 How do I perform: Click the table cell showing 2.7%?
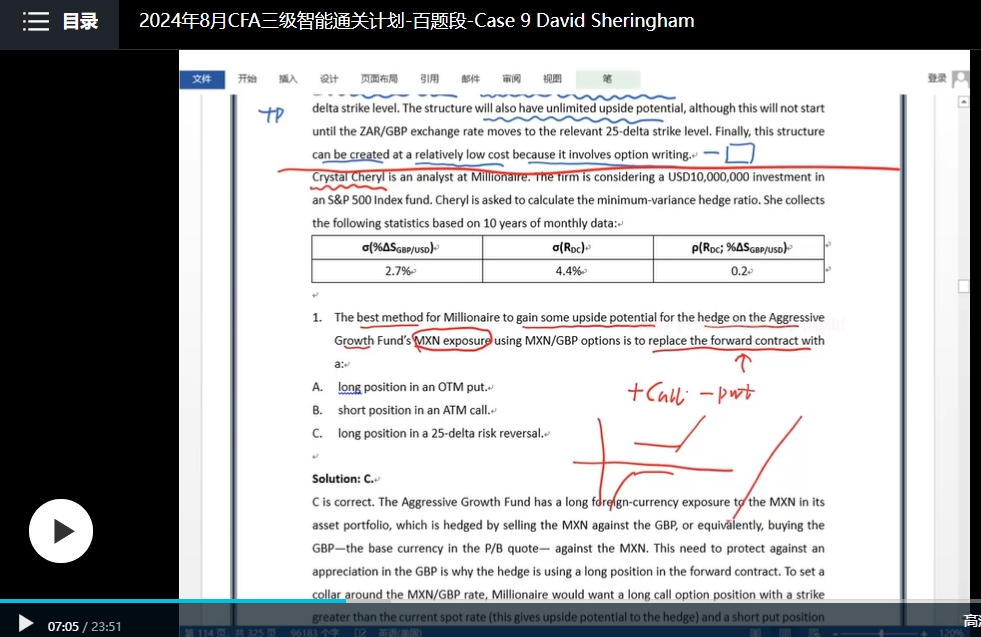click(397, 271)
